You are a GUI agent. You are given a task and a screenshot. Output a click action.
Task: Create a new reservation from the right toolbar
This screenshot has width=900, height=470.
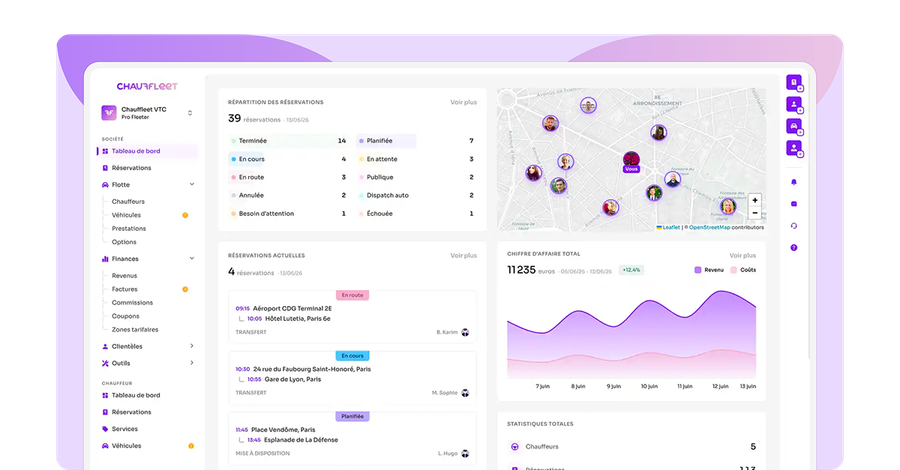click(x=794, y=83)
